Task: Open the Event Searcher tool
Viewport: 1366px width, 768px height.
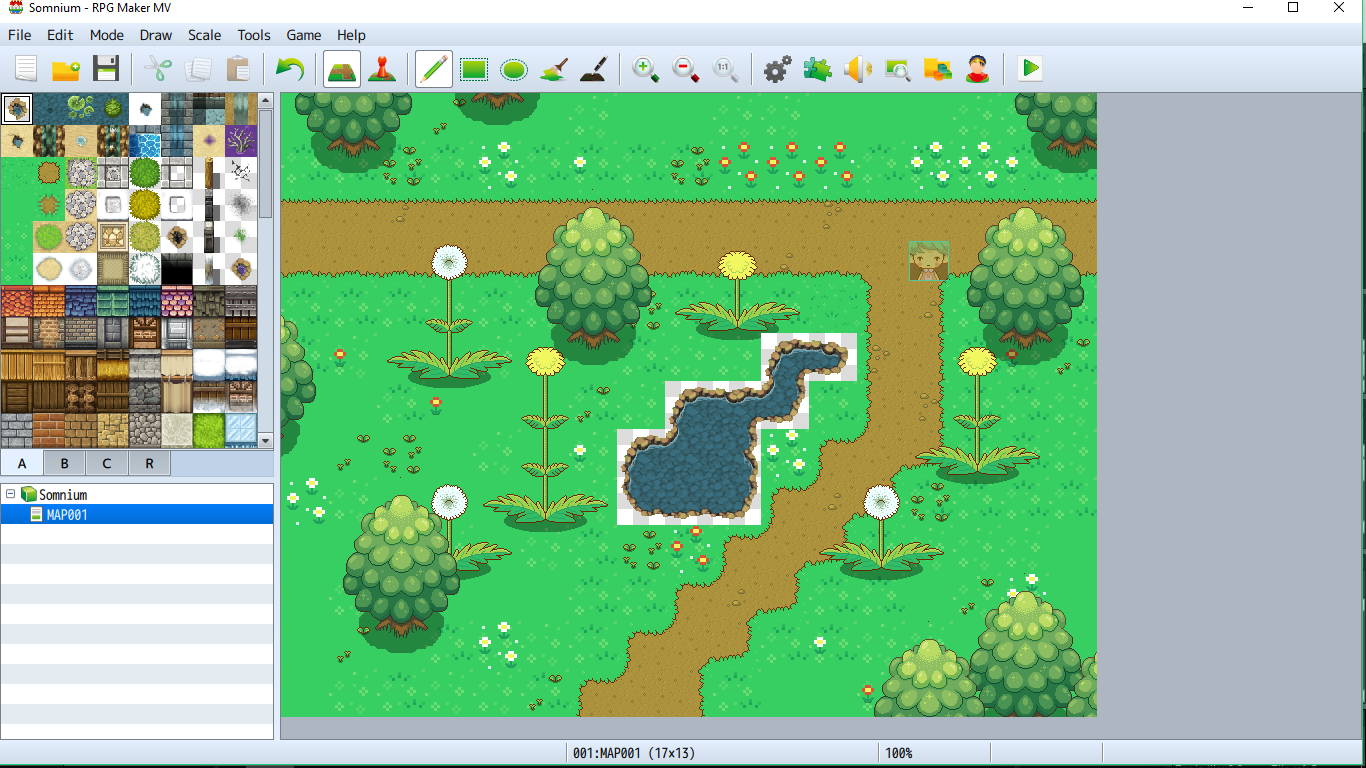Action: pos(898,69)
